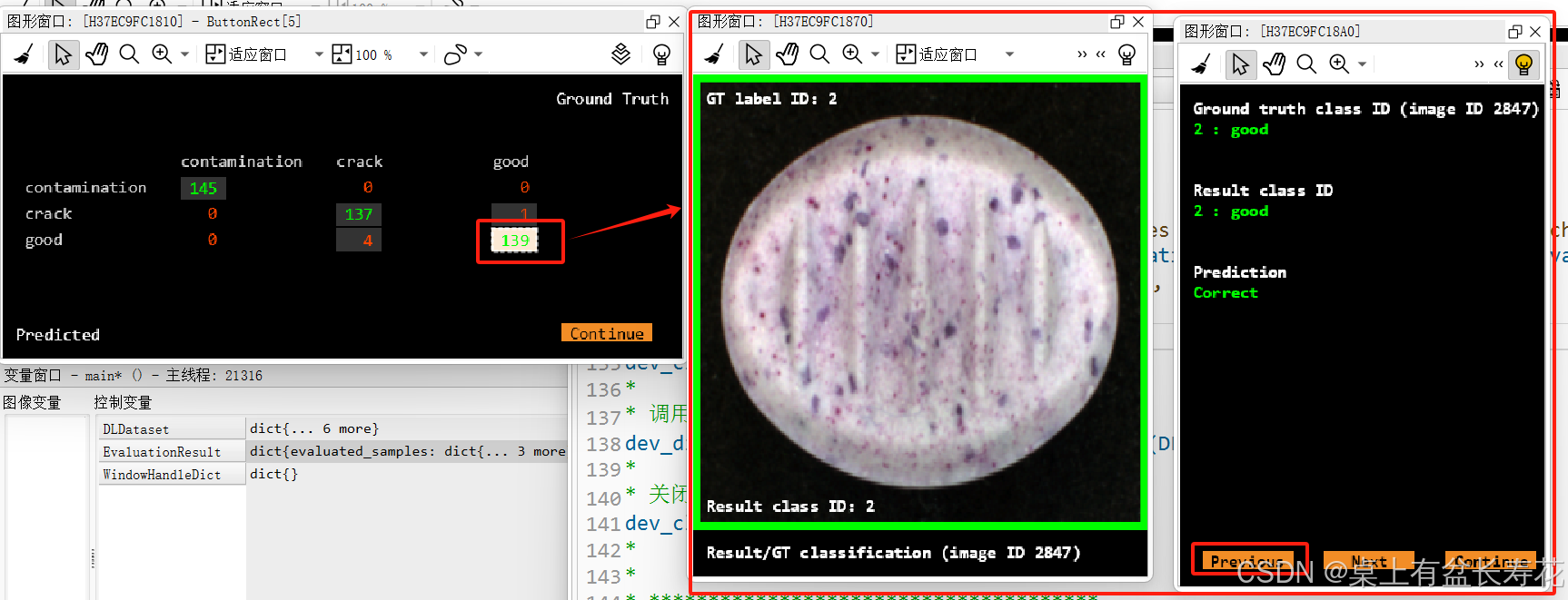Viewport: 1568px width, 600px height.
Task: Click « collapse arrows in H37EC9FC1870 window
Action: (1100, 54)
